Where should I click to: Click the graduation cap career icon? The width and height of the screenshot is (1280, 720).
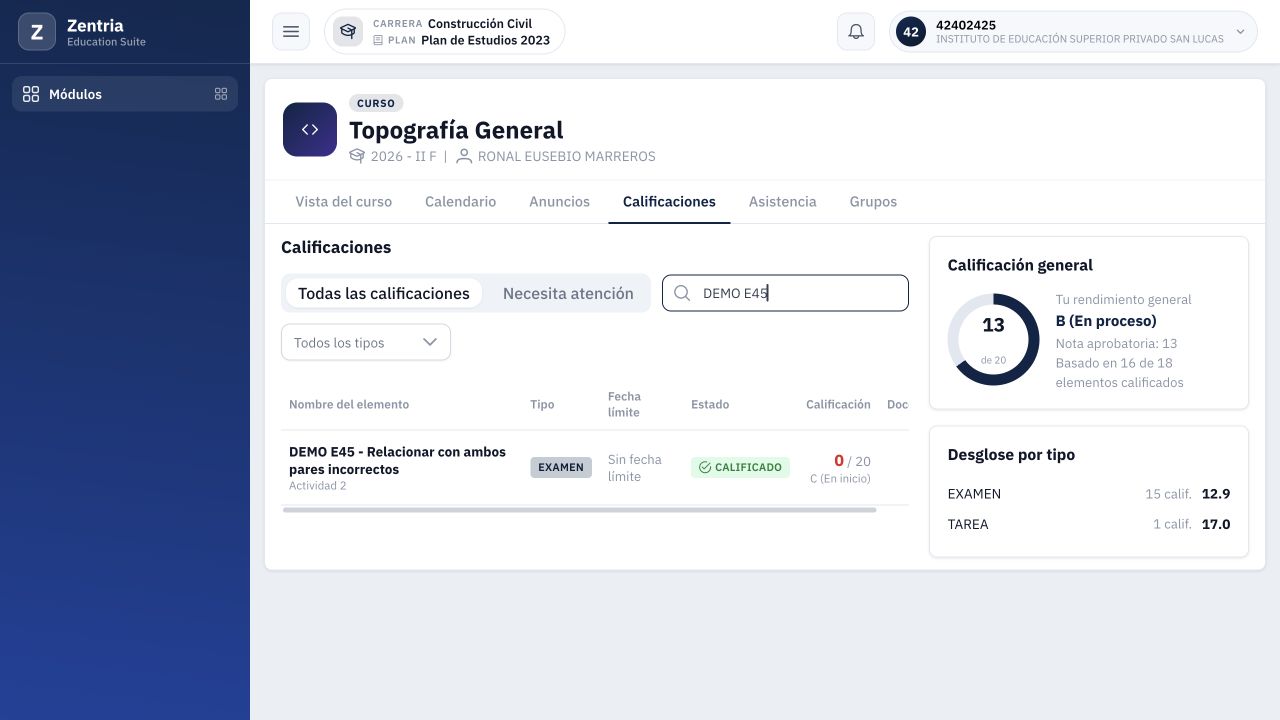pos(348,32)
